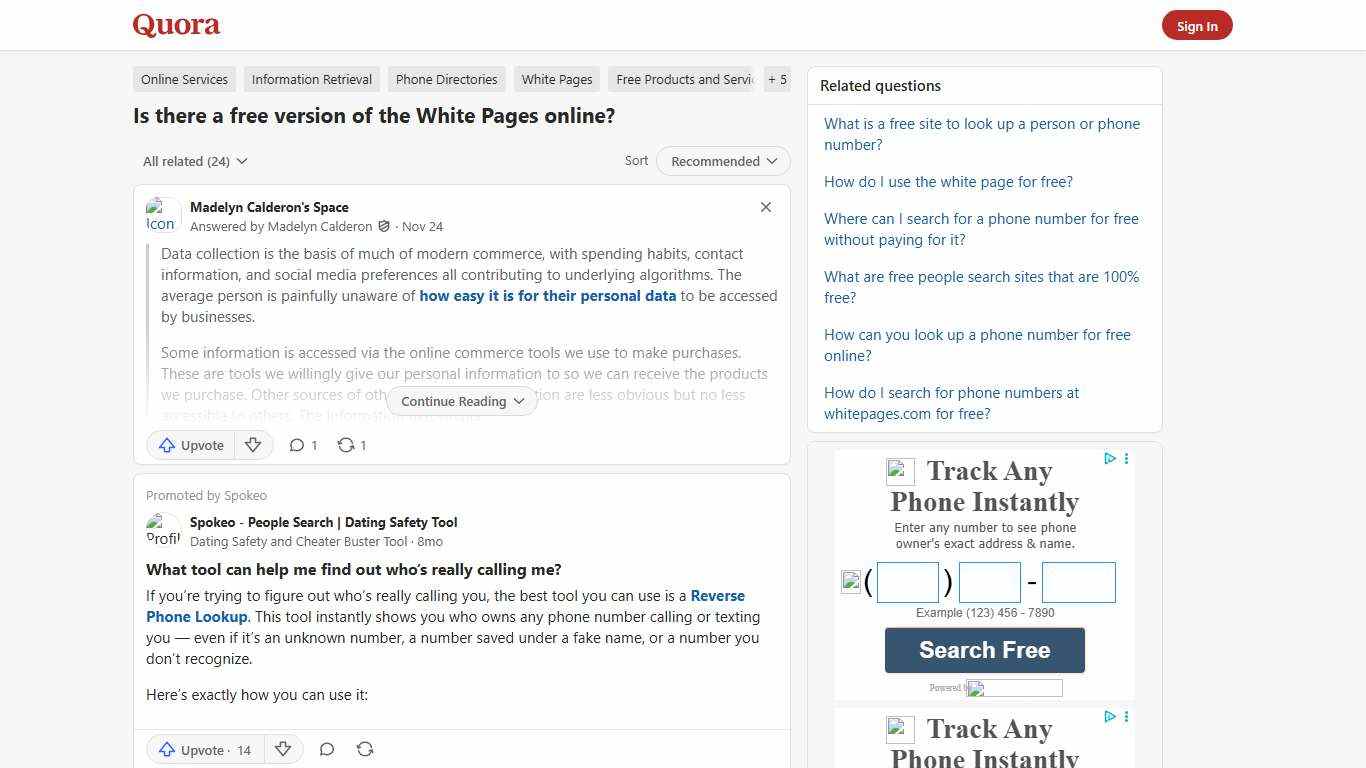Screen dimensions: 1366x768
Task: Share the Spokeo promoted post
Action: tap(365, 749)
